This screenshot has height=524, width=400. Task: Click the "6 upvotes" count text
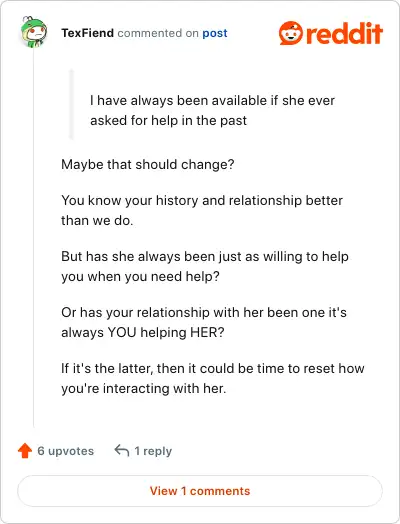point(65,451)
